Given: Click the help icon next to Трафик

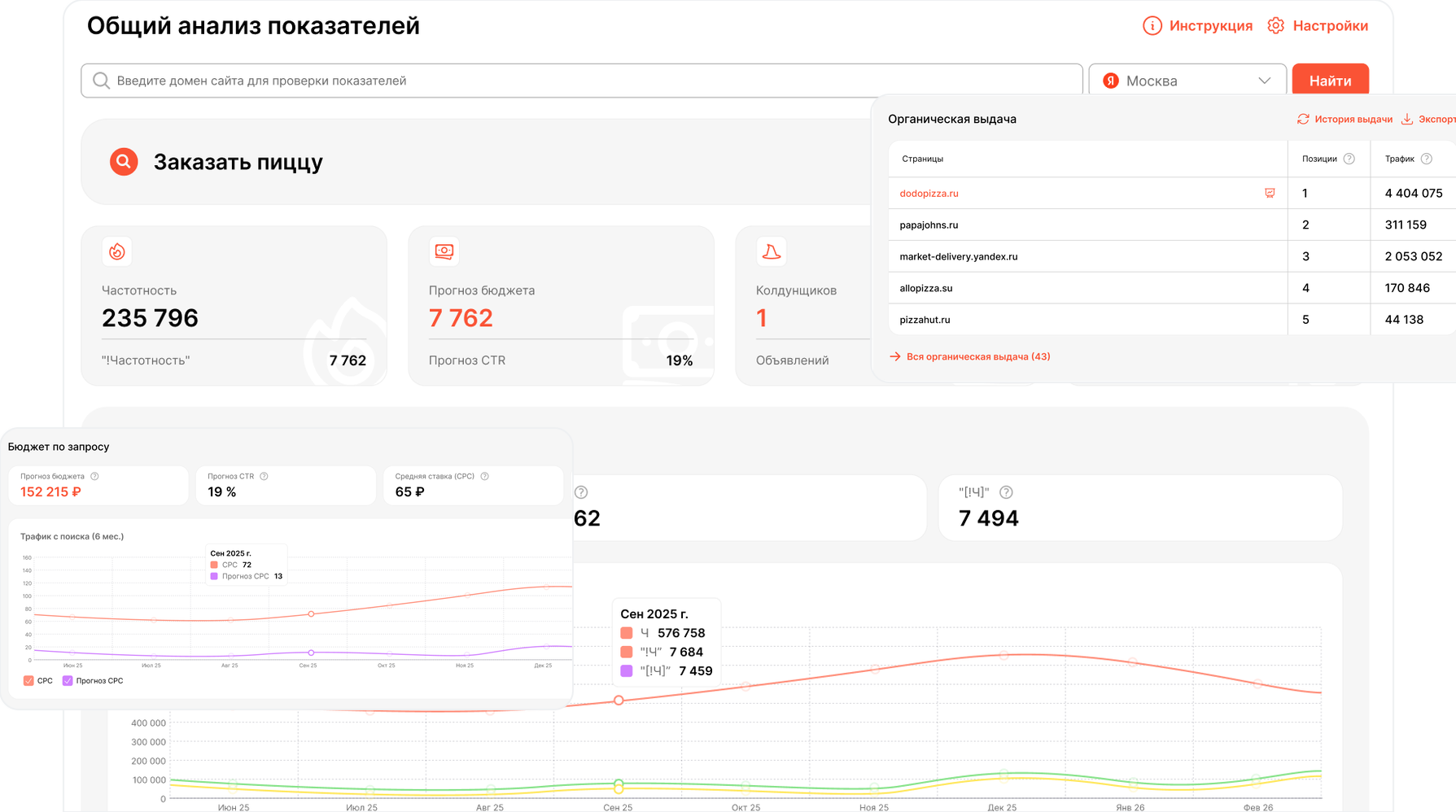Looking at the screenshot, I should coord(1427,159).
